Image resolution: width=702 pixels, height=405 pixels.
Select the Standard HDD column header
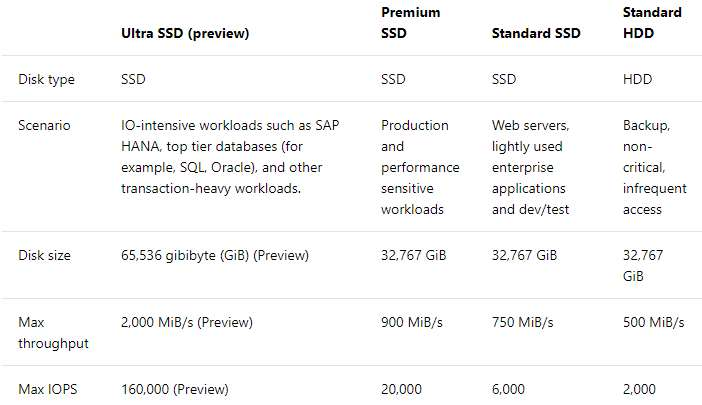[x=651, y=23]
